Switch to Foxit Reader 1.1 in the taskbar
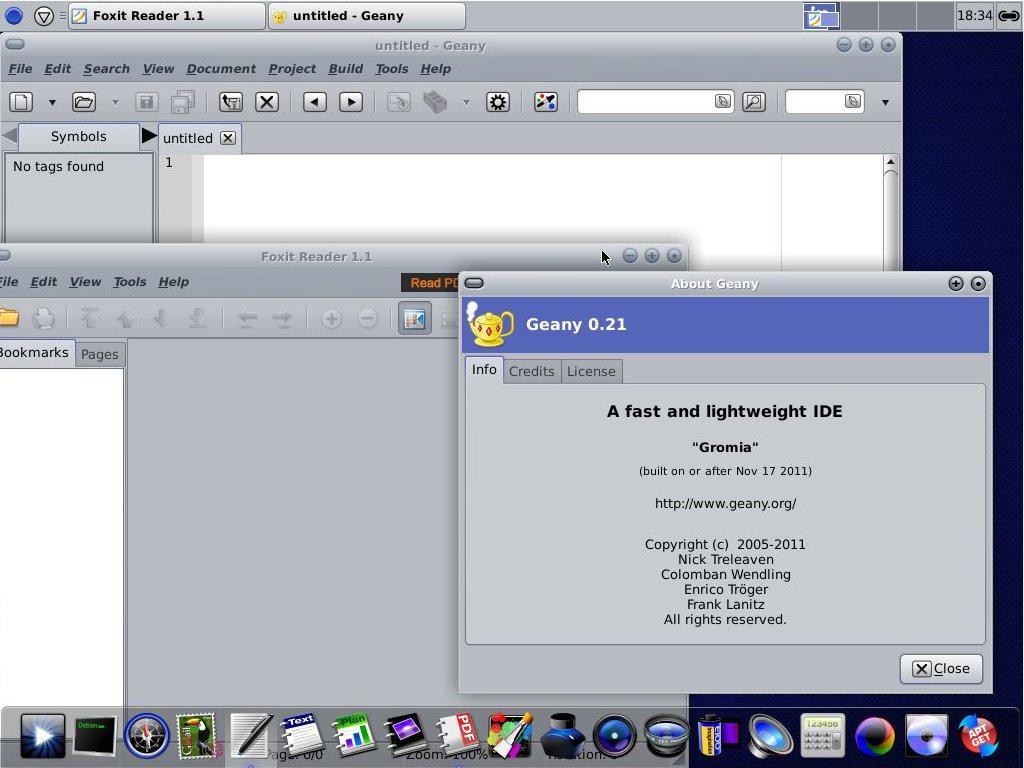This screenshot has width=1024, height=768. (x=167, y=16)
